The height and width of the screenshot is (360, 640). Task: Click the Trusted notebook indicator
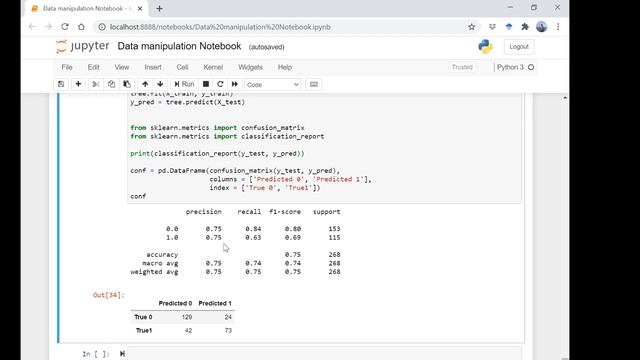point(462,67)
